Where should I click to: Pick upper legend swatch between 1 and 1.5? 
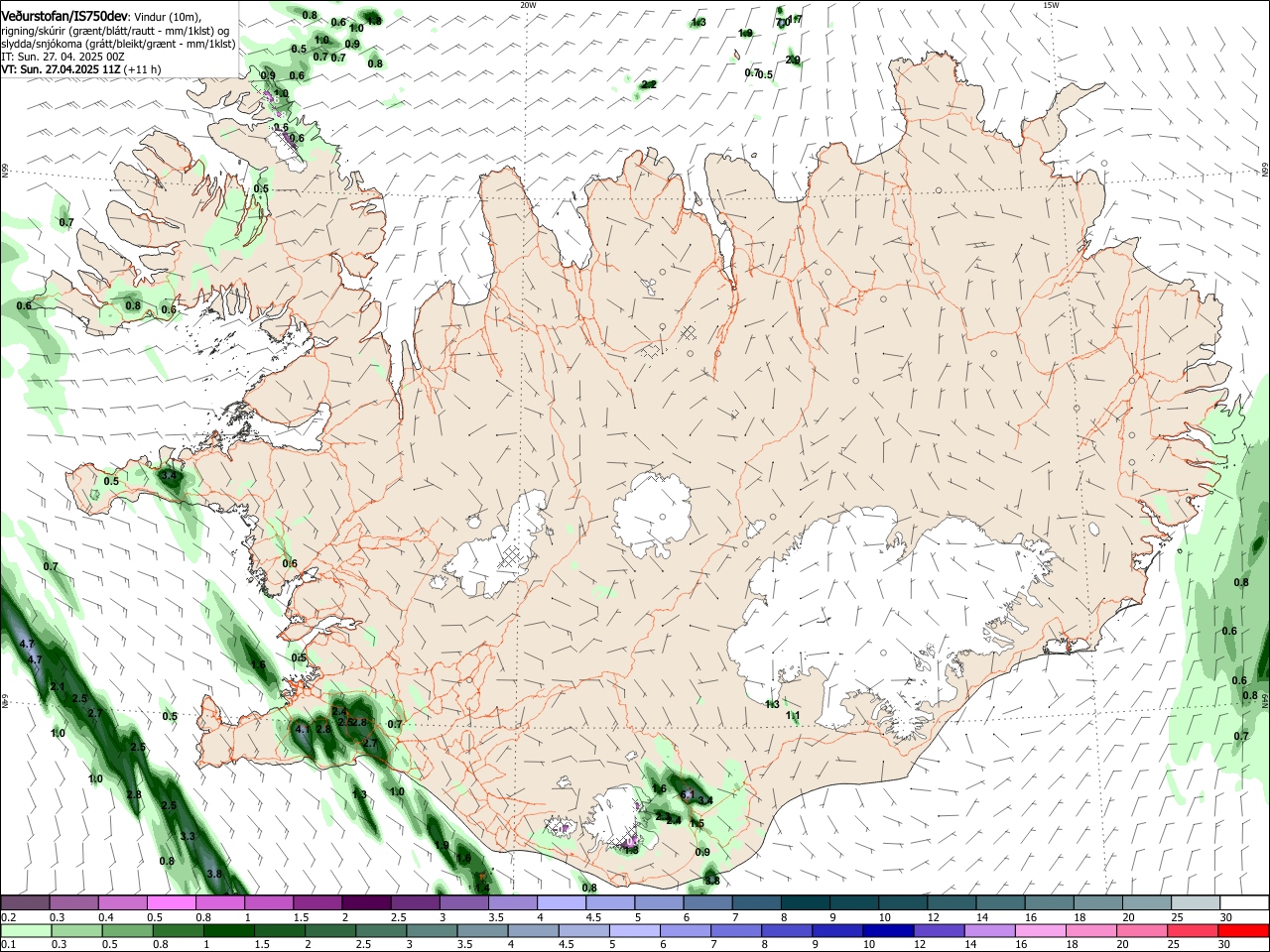pos(268,902)
